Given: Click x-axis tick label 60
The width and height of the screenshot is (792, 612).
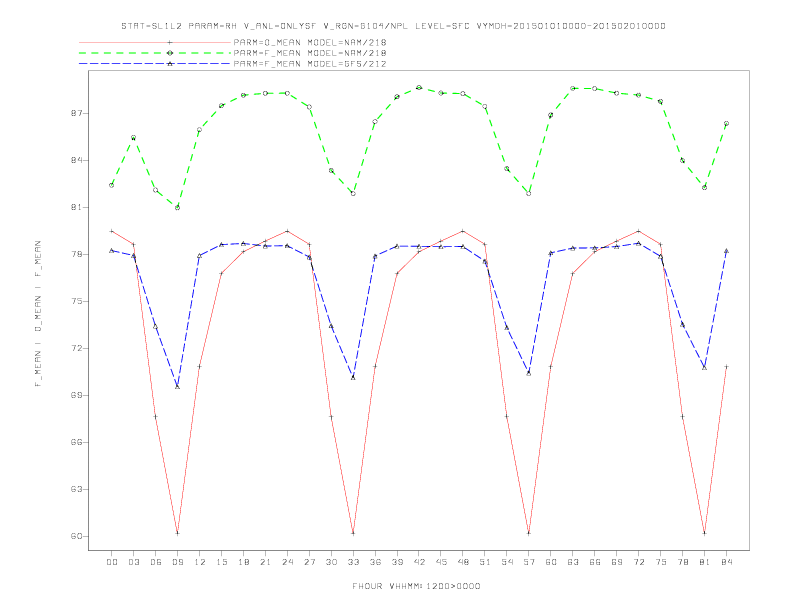Looking at the screenshot, I should (551, 562).
